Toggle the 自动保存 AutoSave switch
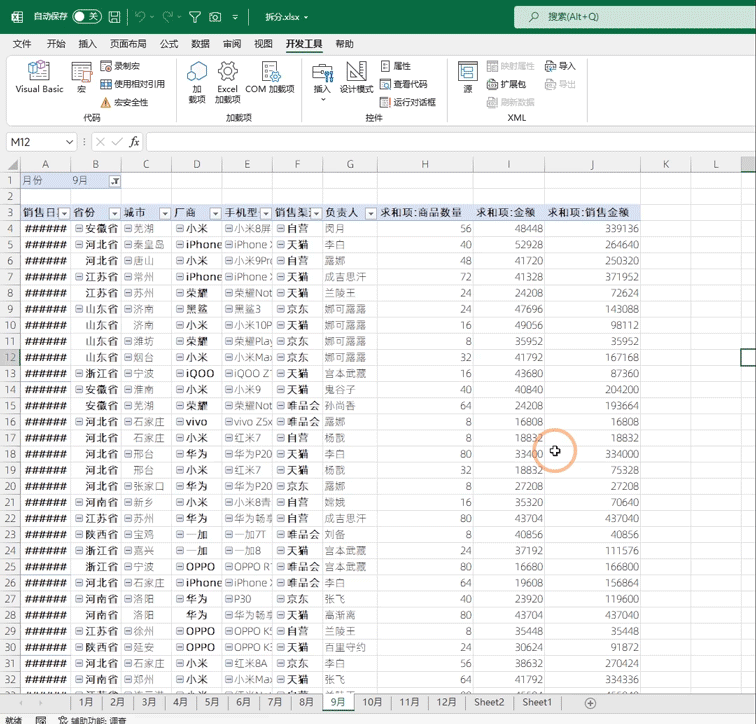 coord(86,17)
